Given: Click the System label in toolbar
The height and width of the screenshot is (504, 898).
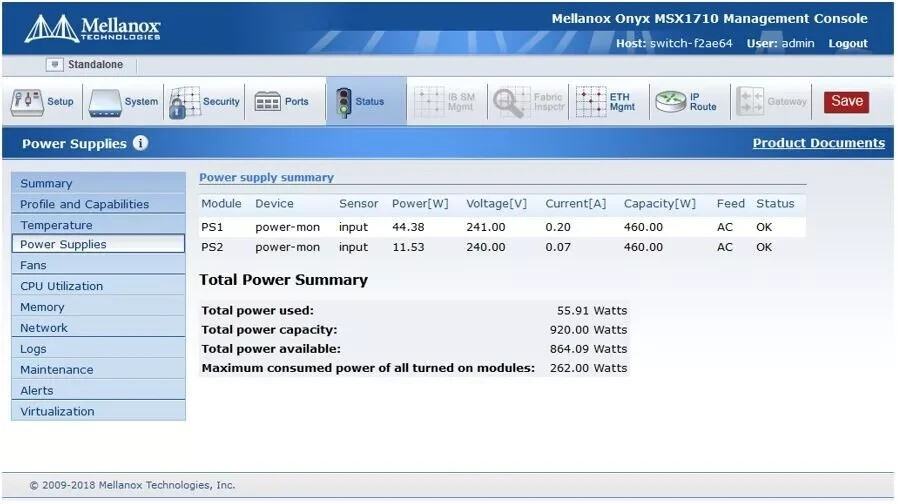Looking at the screenshot, I should (141, 101).
